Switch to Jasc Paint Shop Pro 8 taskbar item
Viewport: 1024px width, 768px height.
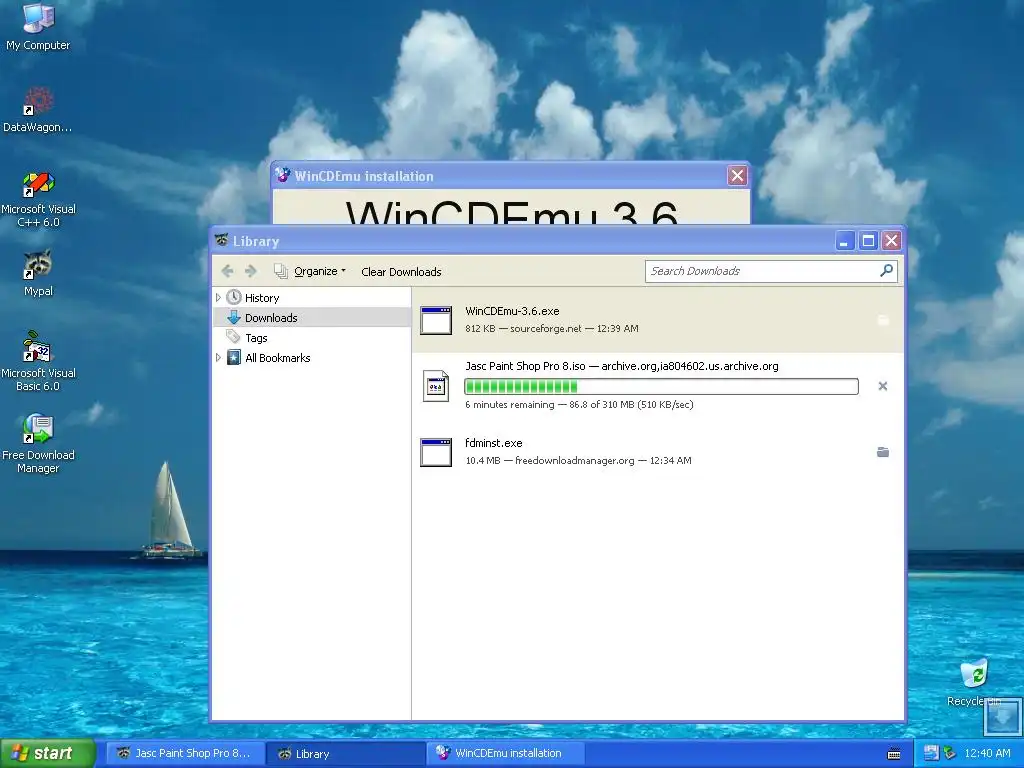point(185,753)
